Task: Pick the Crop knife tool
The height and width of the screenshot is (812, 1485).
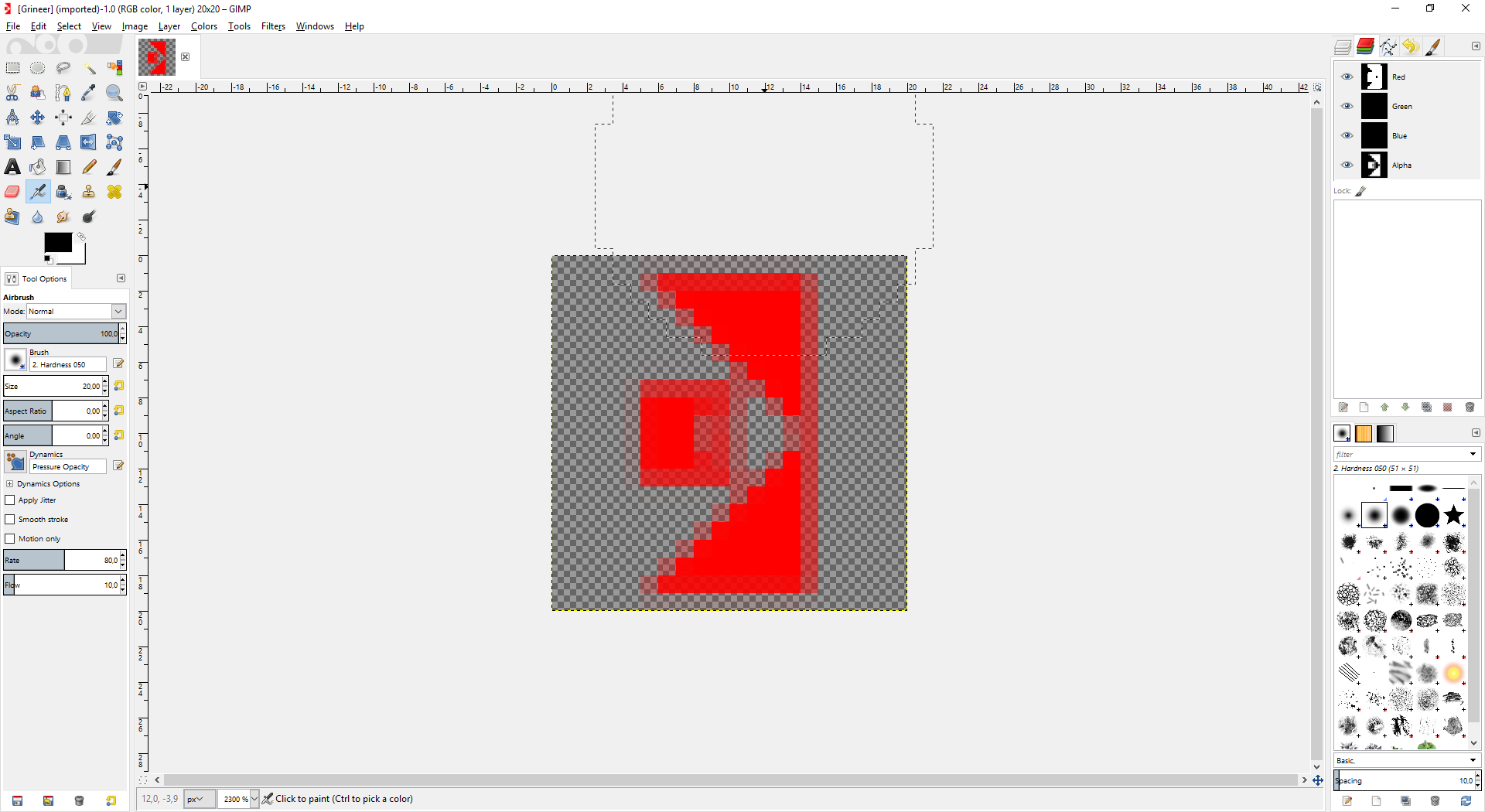Action: (89, 118)
